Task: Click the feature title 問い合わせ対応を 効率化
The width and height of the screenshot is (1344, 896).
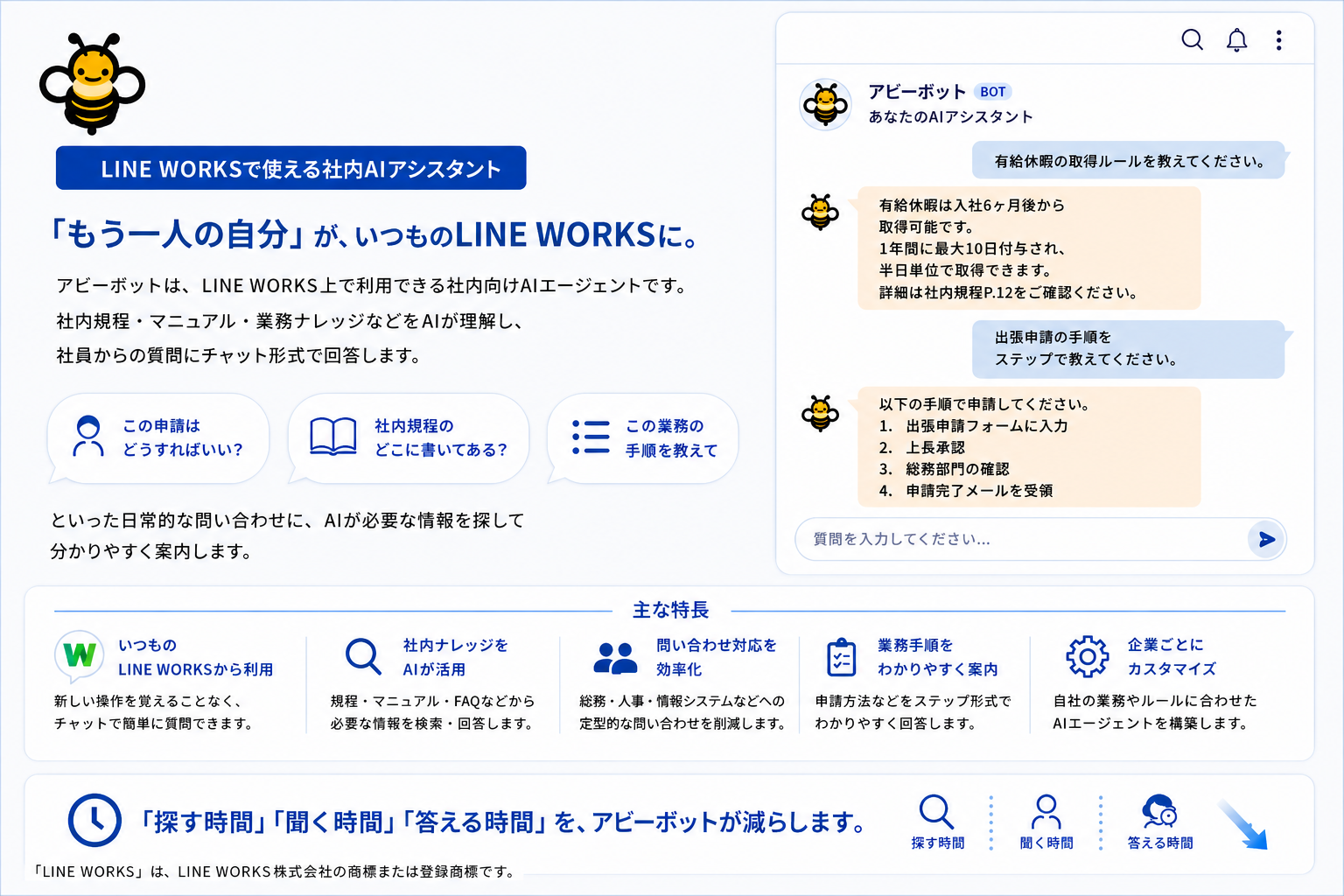Action: (x=717, y=657)
